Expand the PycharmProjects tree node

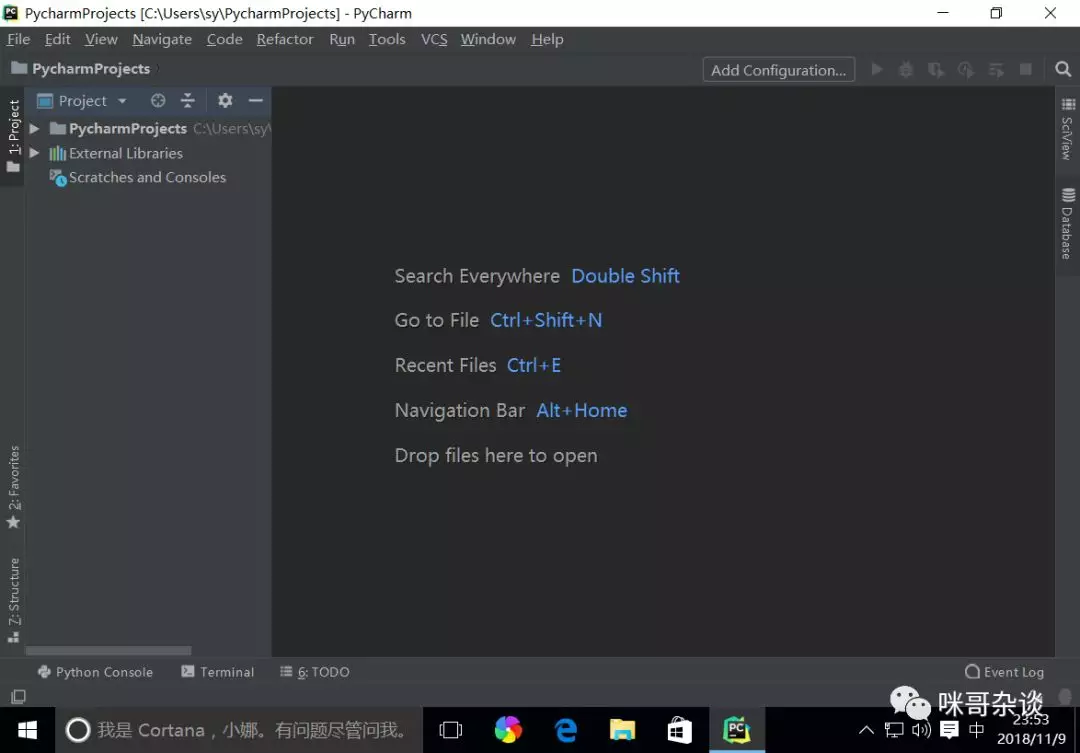coord(34,129)
